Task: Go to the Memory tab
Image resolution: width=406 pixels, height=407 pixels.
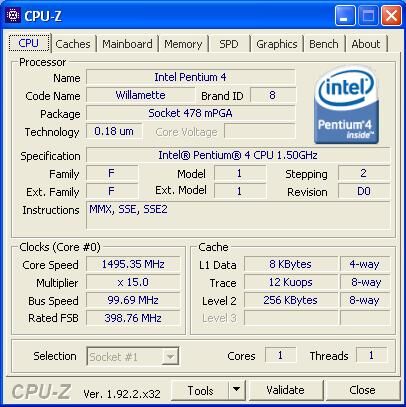Action: (183, 44)
